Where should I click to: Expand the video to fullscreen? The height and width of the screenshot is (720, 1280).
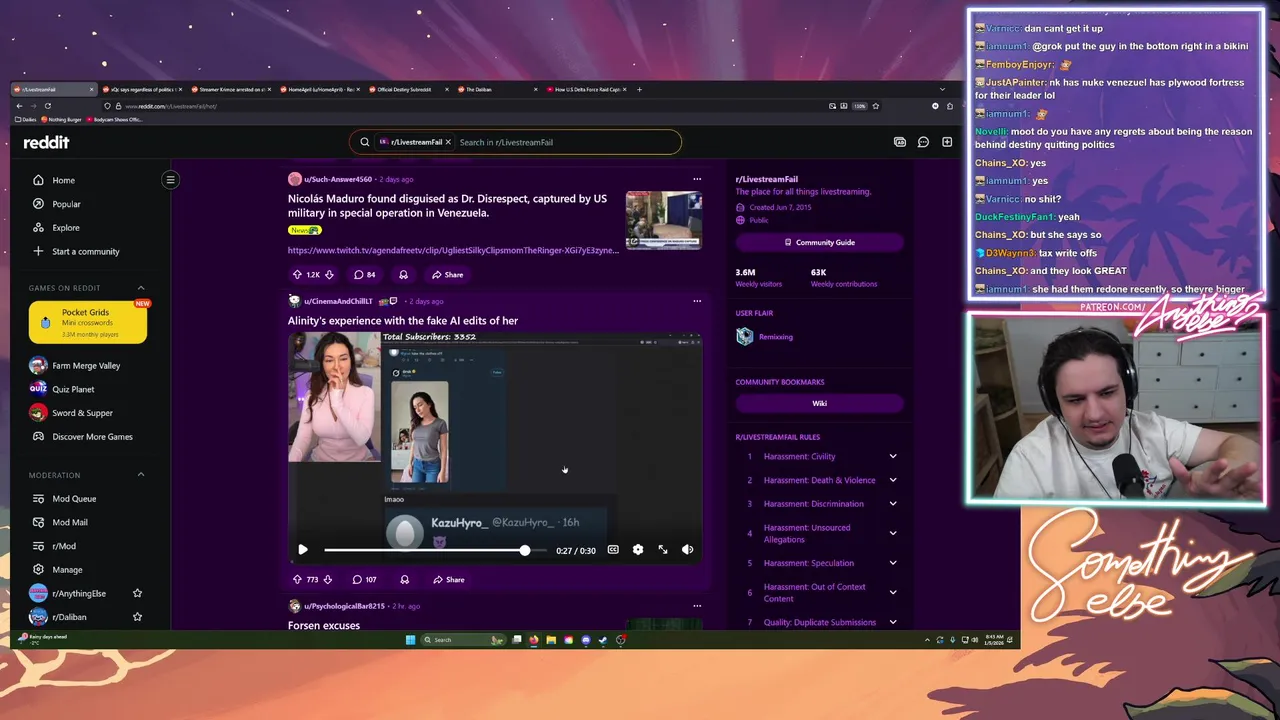(x=663, y=550)
